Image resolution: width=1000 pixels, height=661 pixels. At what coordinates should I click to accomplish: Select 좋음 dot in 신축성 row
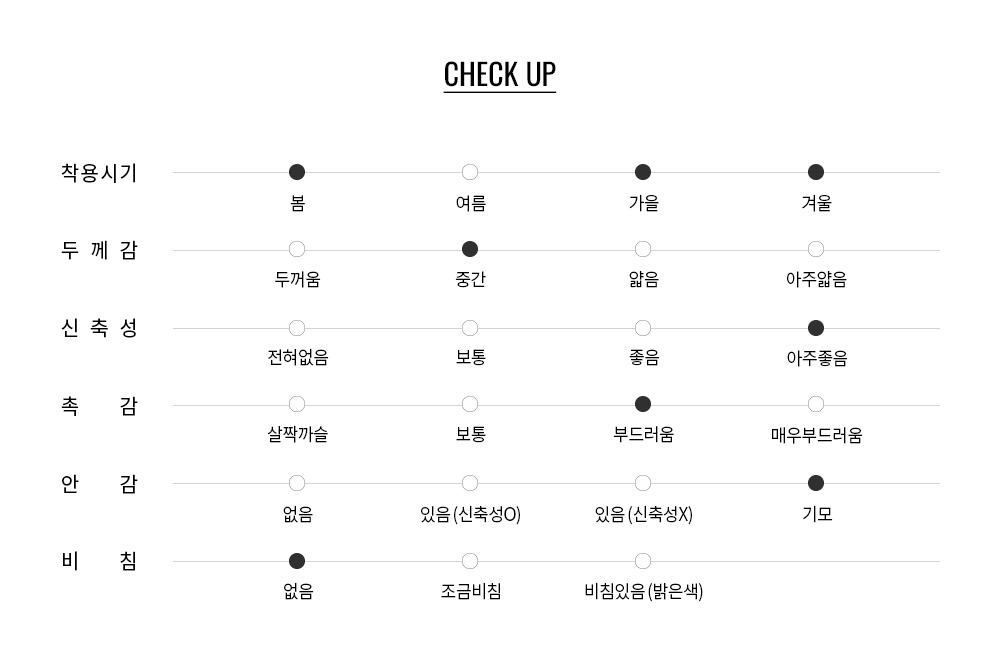pyautogui.click(x=643, y=328)
